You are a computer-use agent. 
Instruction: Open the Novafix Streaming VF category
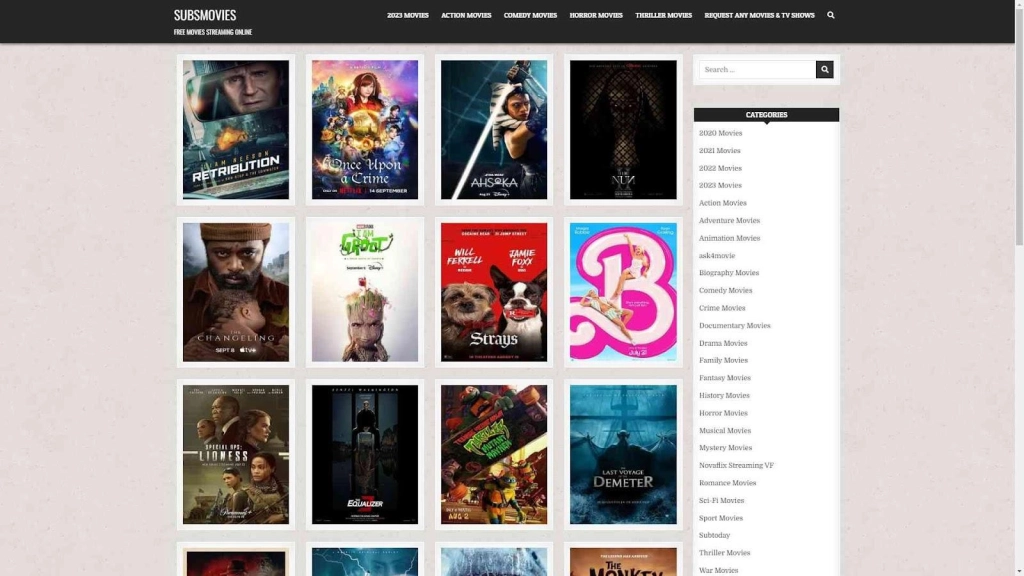pyautogui.click(x=737, y=465)
